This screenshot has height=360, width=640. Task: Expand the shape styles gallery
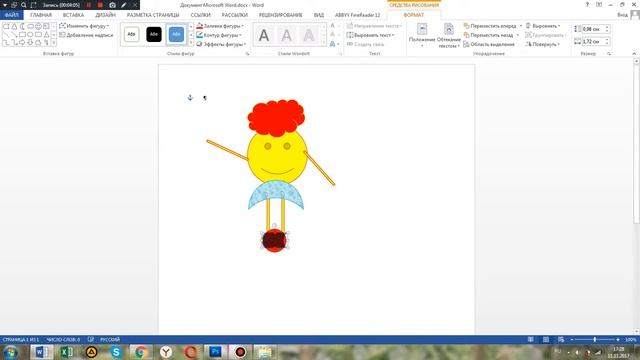tap(191, 42)
